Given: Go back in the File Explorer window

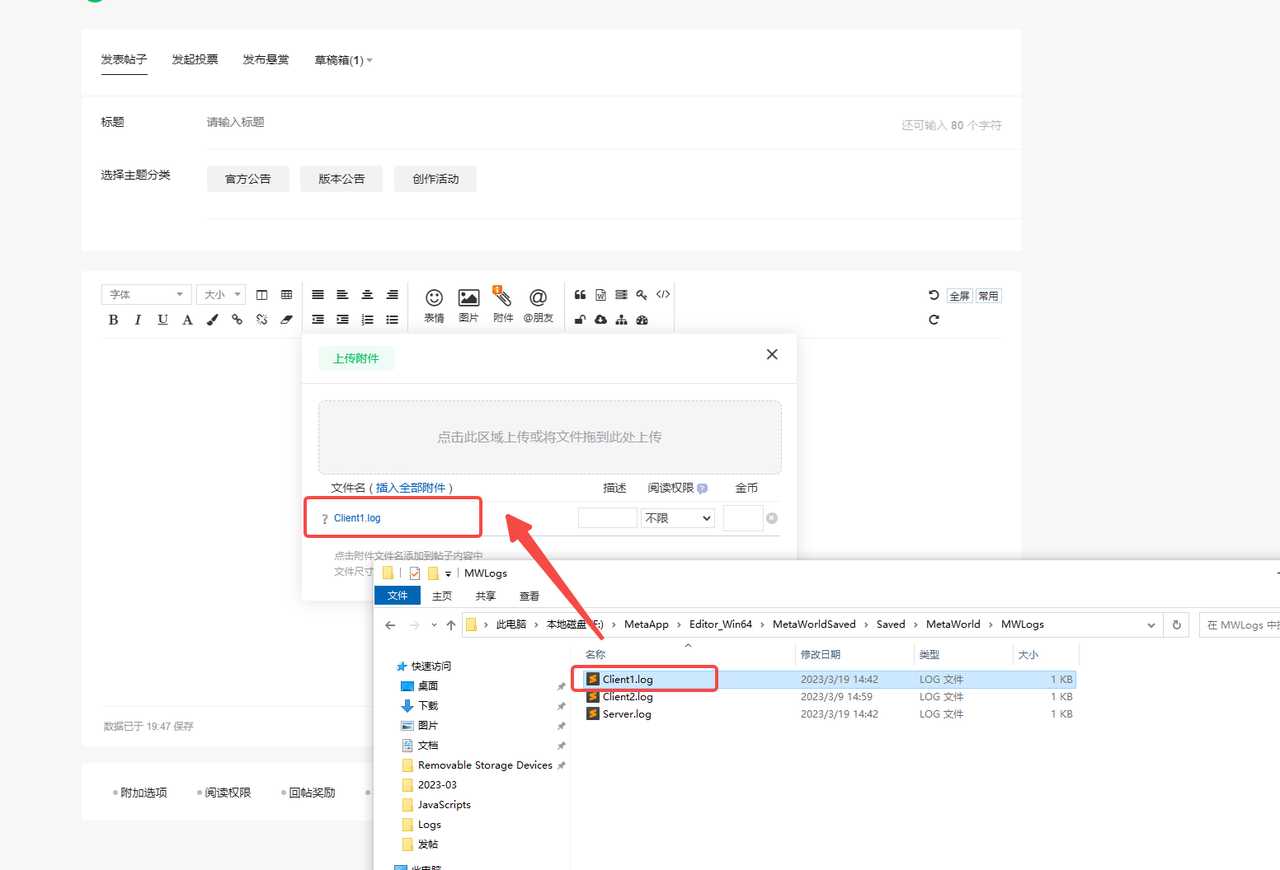Looking at the screenshot, I should click(x=391, y=624).
